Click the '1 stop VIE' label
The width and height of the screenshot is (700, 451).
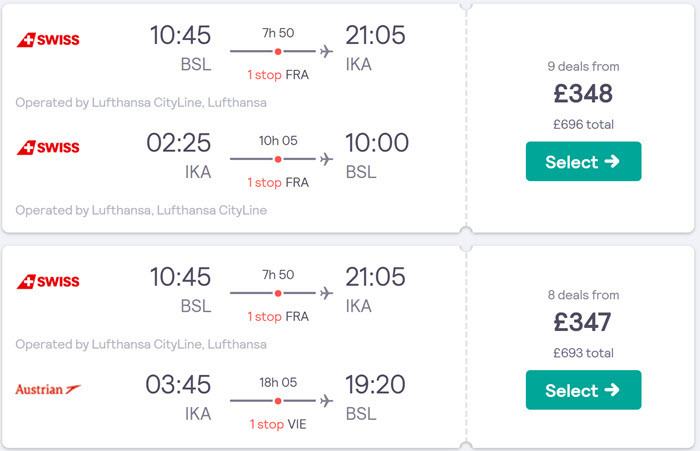[278, 424]
